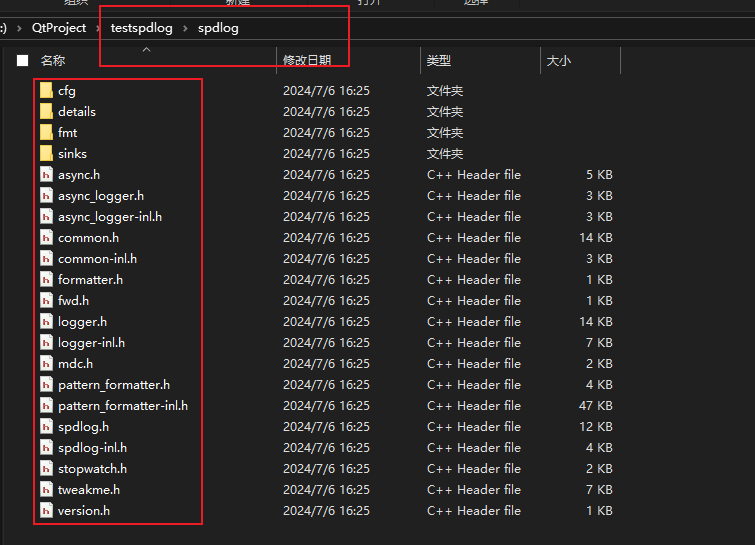The height and width of the screenshot is (545, 755).
Task: Select the fwd.h file icon
Action: pyautogui.click(x=46, y=300)
